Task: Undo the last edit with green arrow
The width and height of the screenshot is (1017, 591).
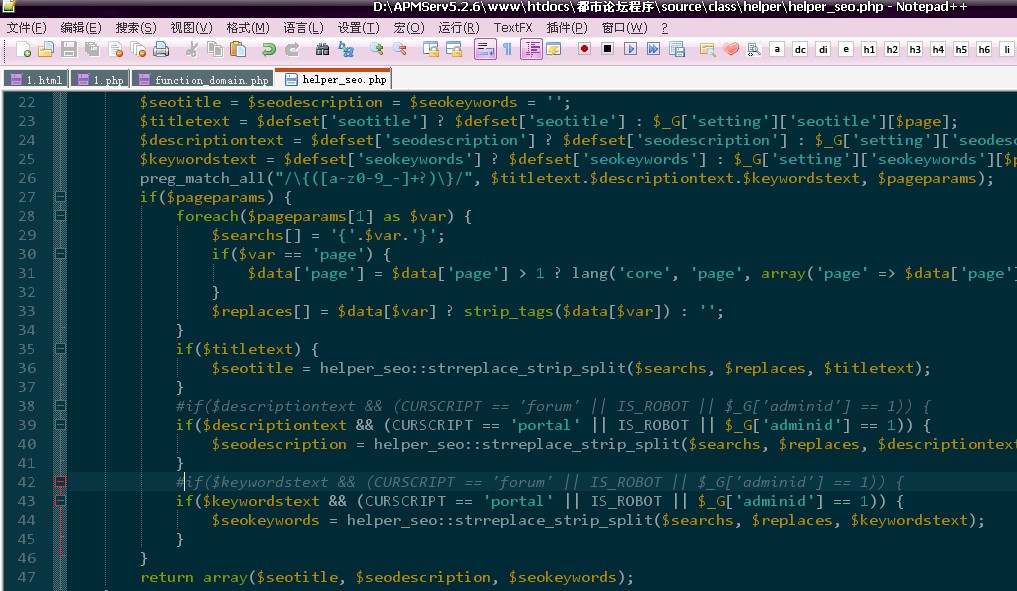Action: pyautogui.click(x=269, y=49)
